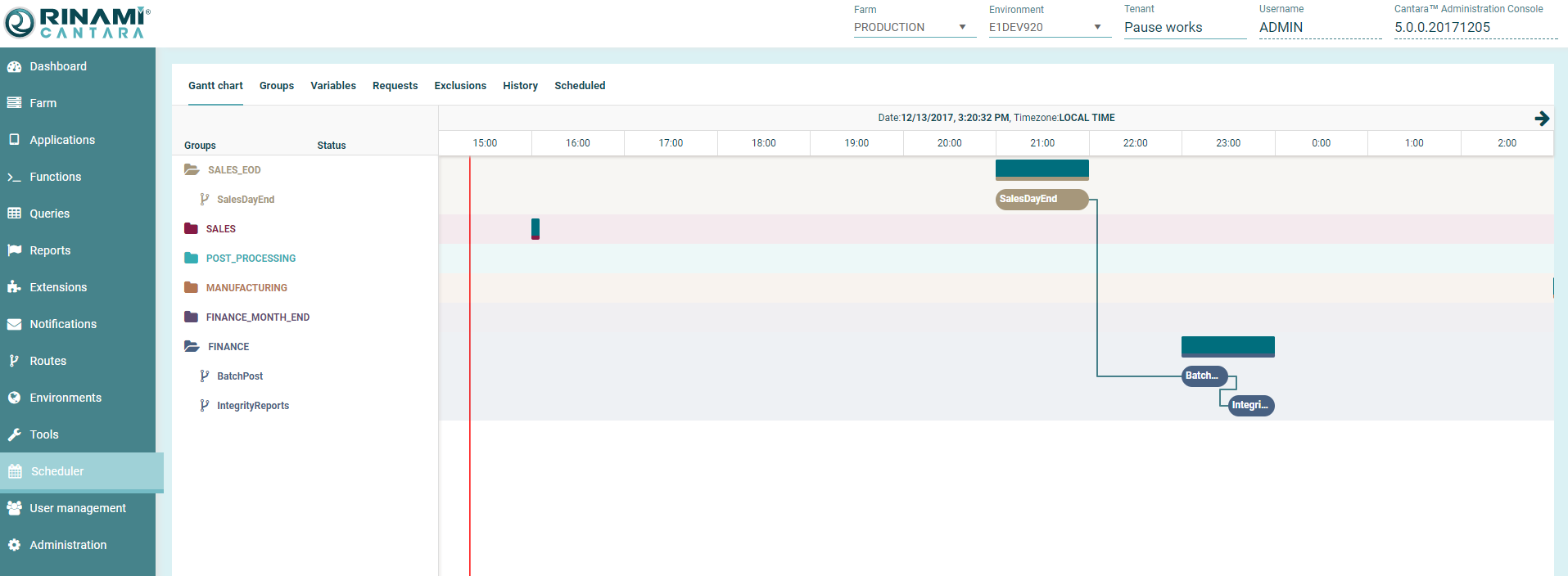
Task: Select the SalesDayEnd task bar in Gantt chart
Action: (x=1041, y=199)
